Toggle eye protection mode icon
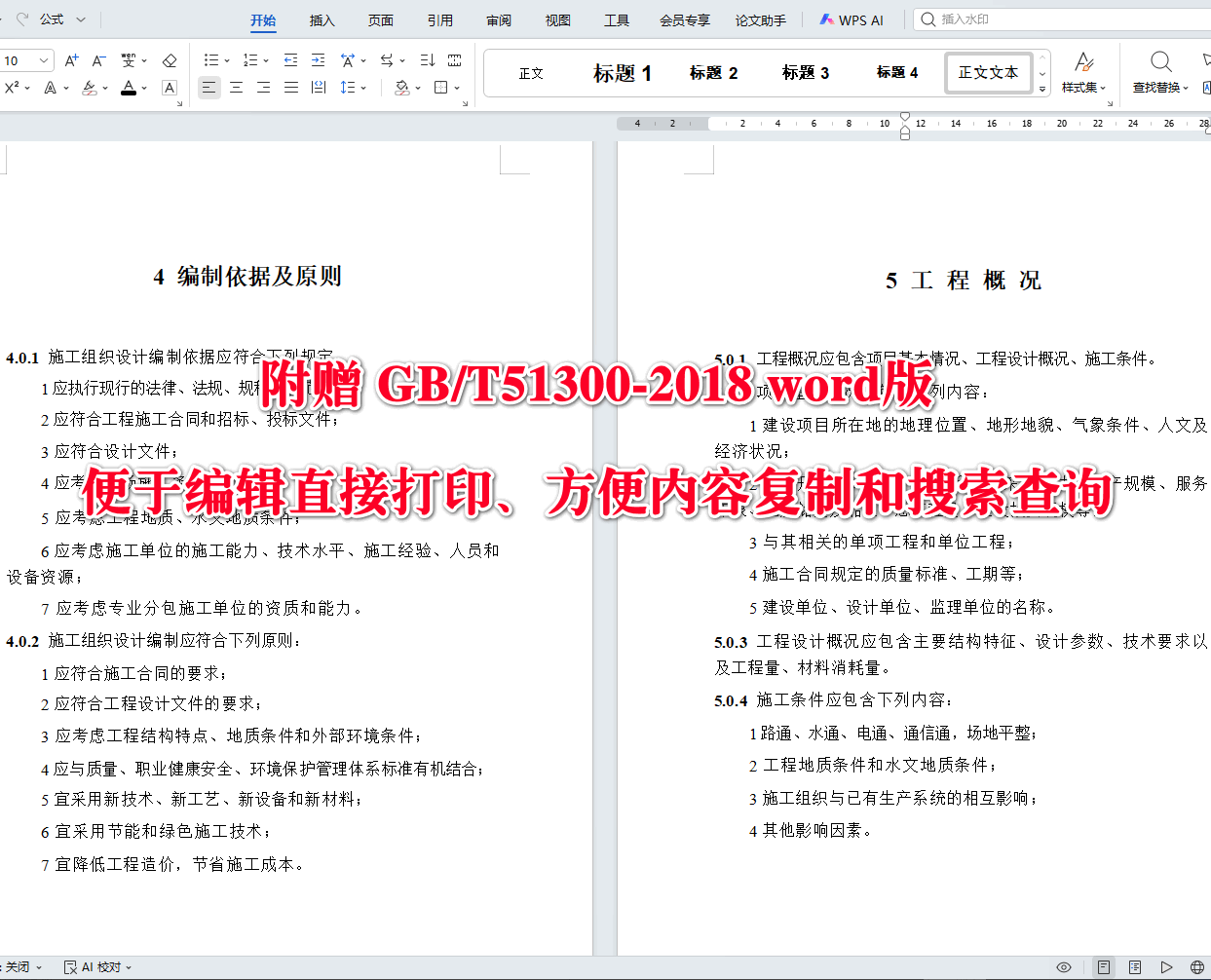 coord(1064,967)
